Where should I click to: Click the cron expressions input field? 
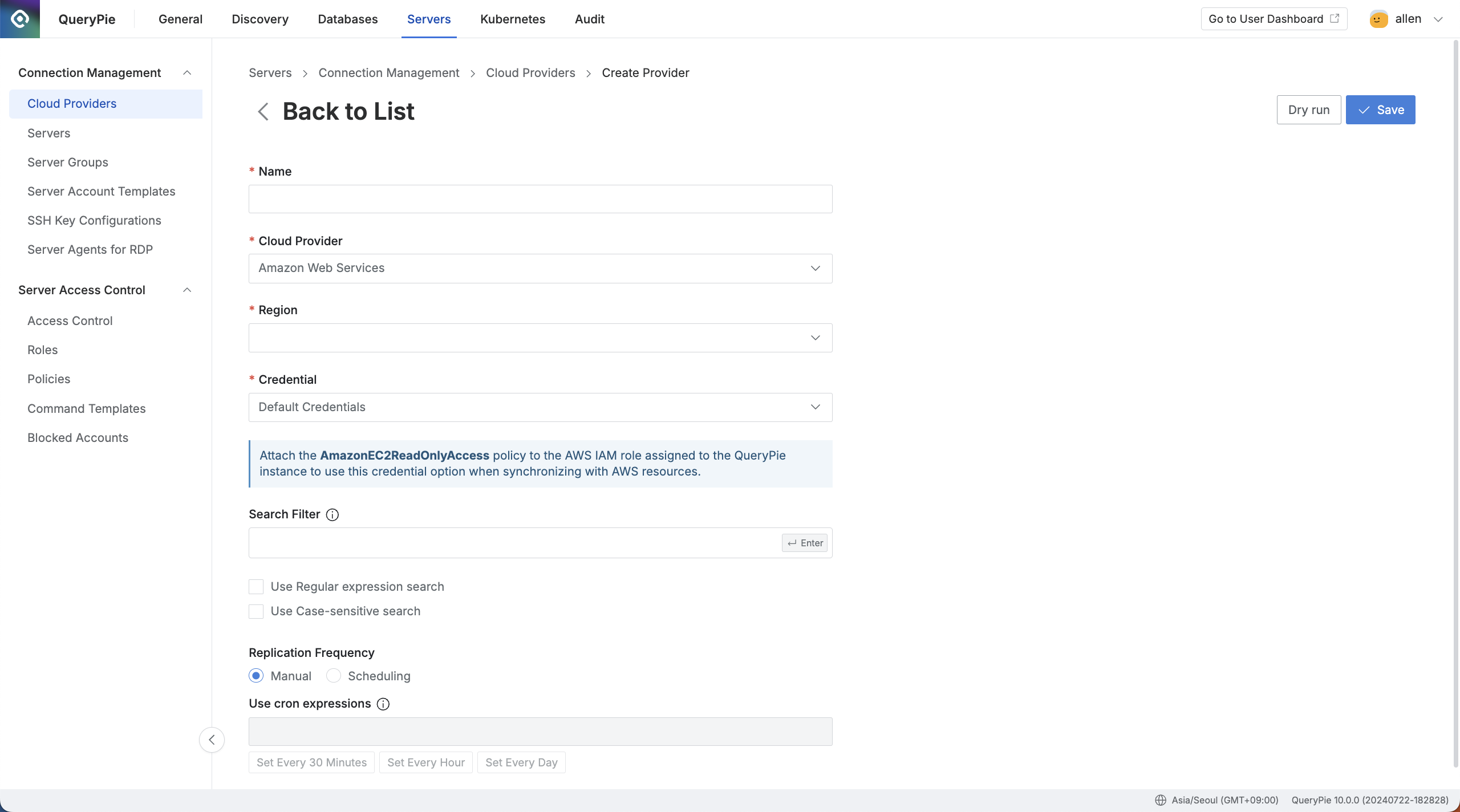tap(540, 732)
